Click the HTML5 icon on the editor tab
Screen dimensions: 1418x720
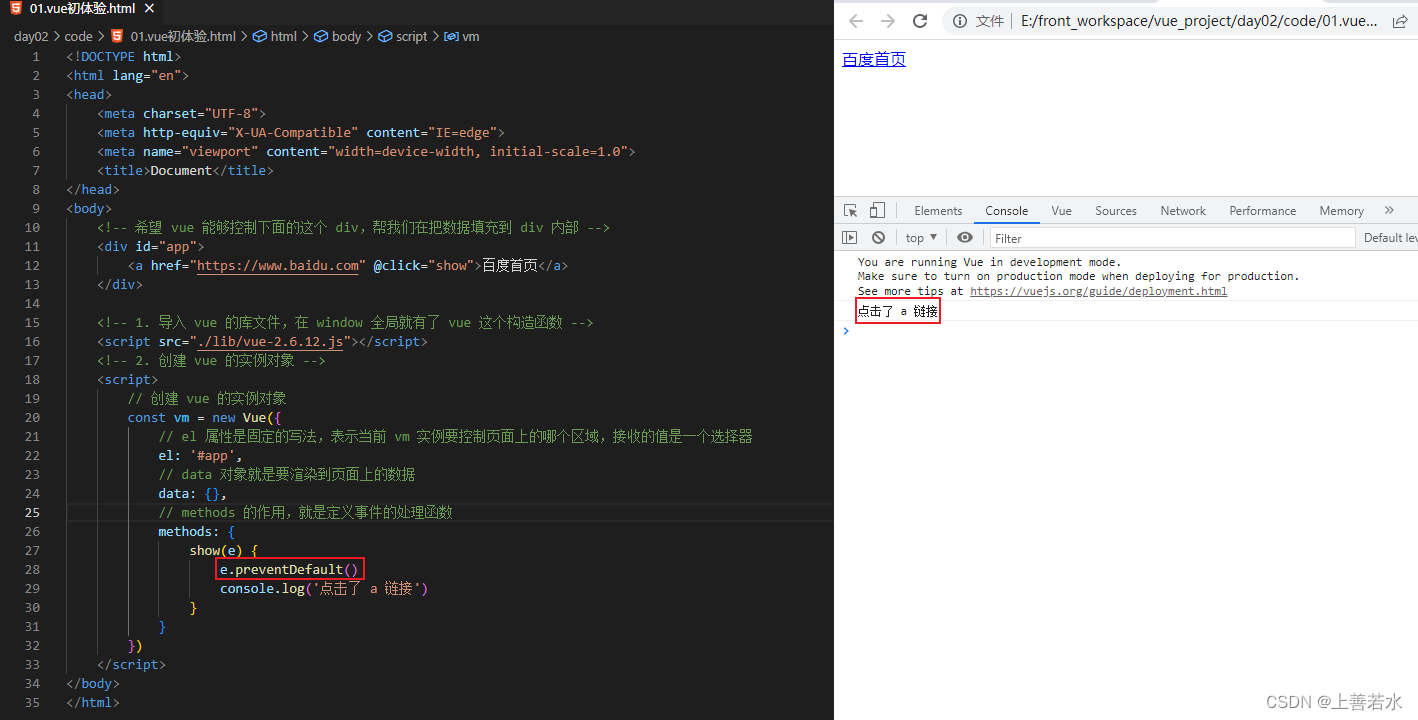click(16, 8)
